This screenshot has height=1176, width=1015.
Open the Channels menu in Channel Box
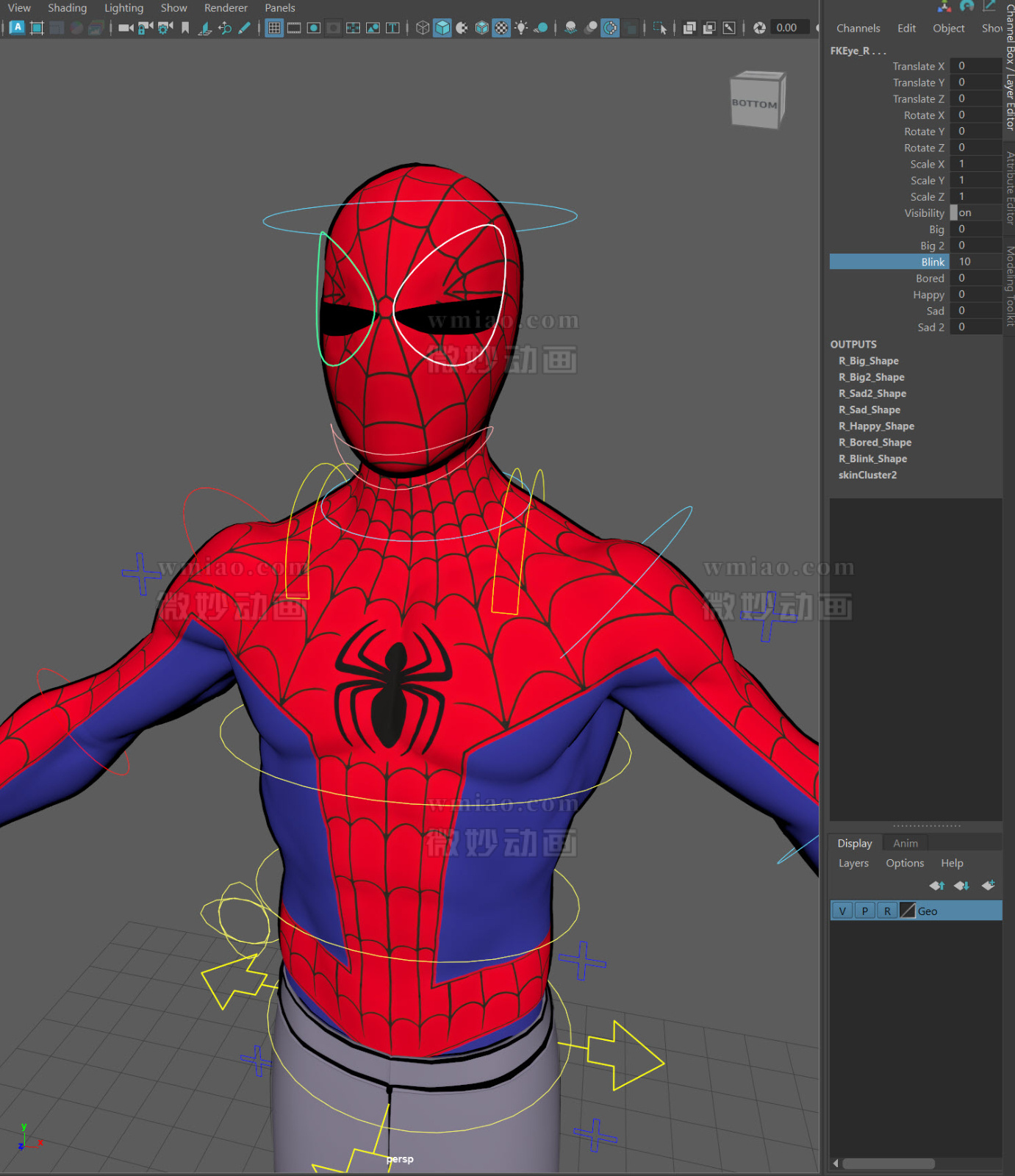tap(858, 29)
